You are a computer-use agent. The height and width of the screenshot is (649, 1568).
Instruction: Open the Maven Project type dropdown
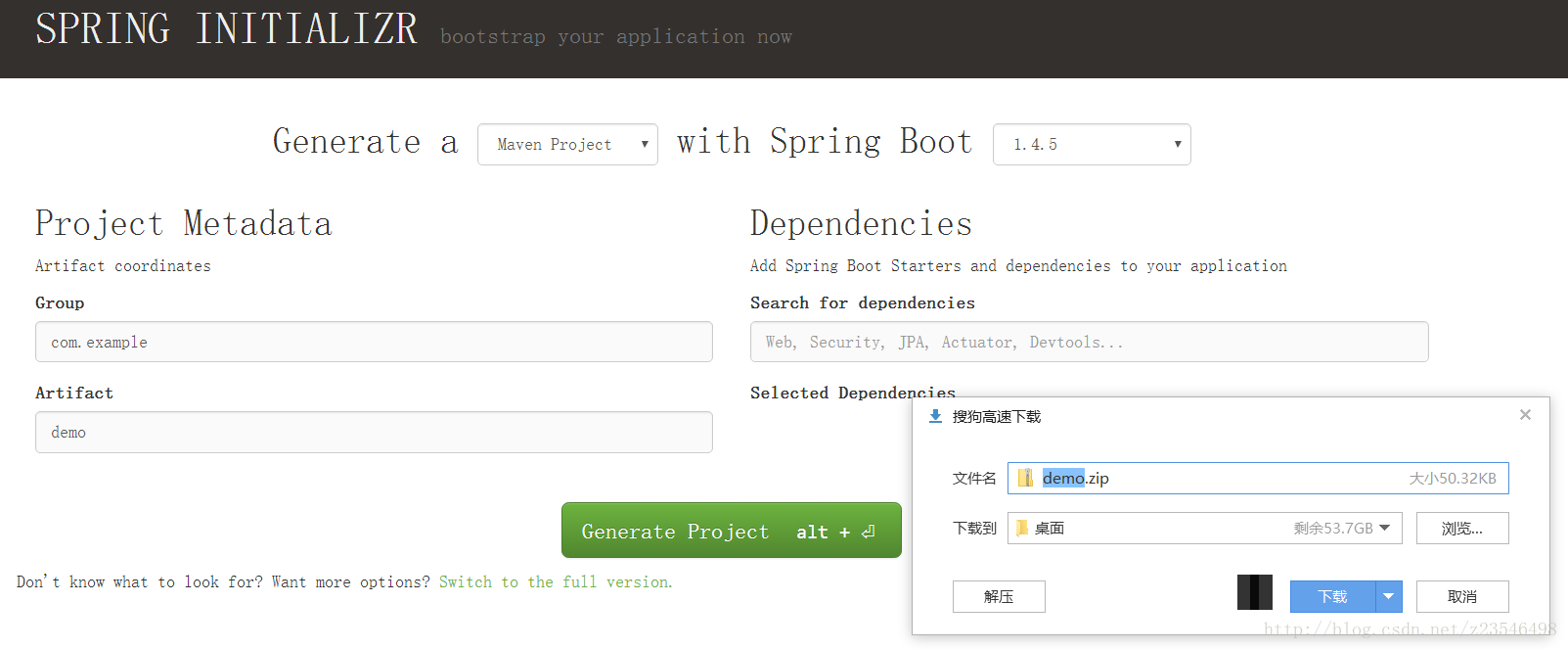pyautogui.click(x=567, y=144)
